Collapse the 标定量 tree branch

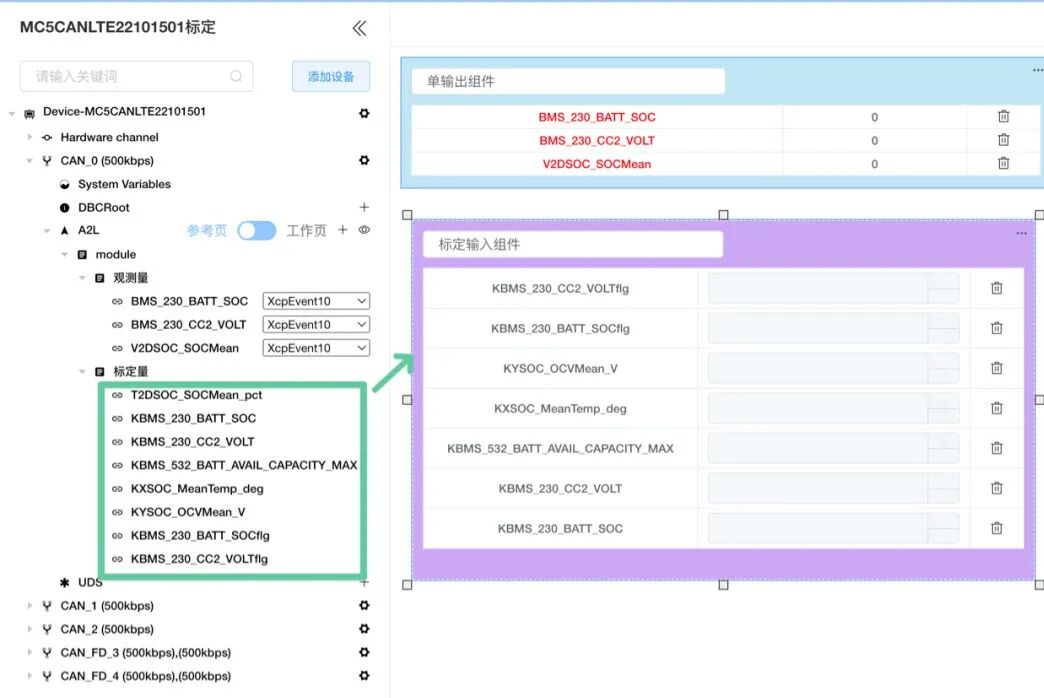tap(81, 370)
